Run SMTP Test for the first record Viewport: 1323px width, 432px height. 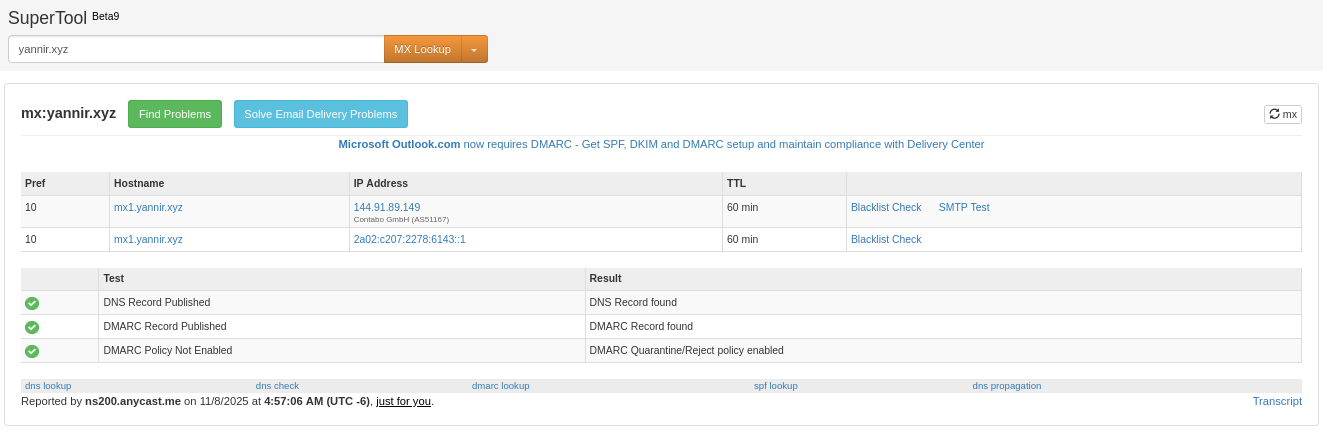tap(963, 207)
